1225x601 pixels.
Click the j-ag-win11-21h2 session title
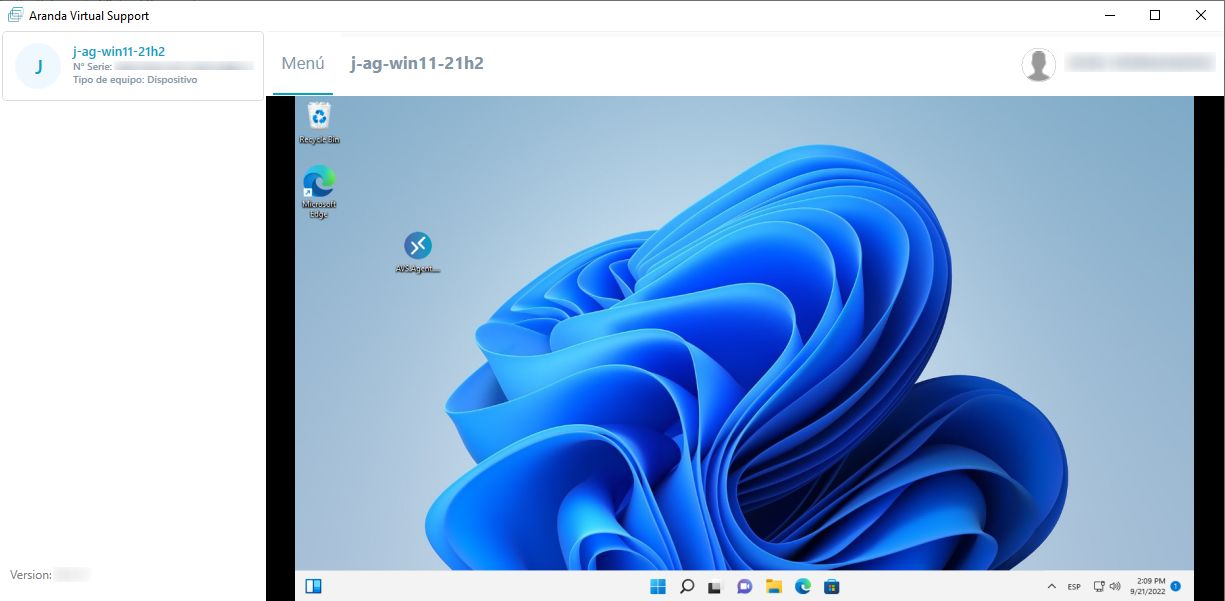(417, 64)
